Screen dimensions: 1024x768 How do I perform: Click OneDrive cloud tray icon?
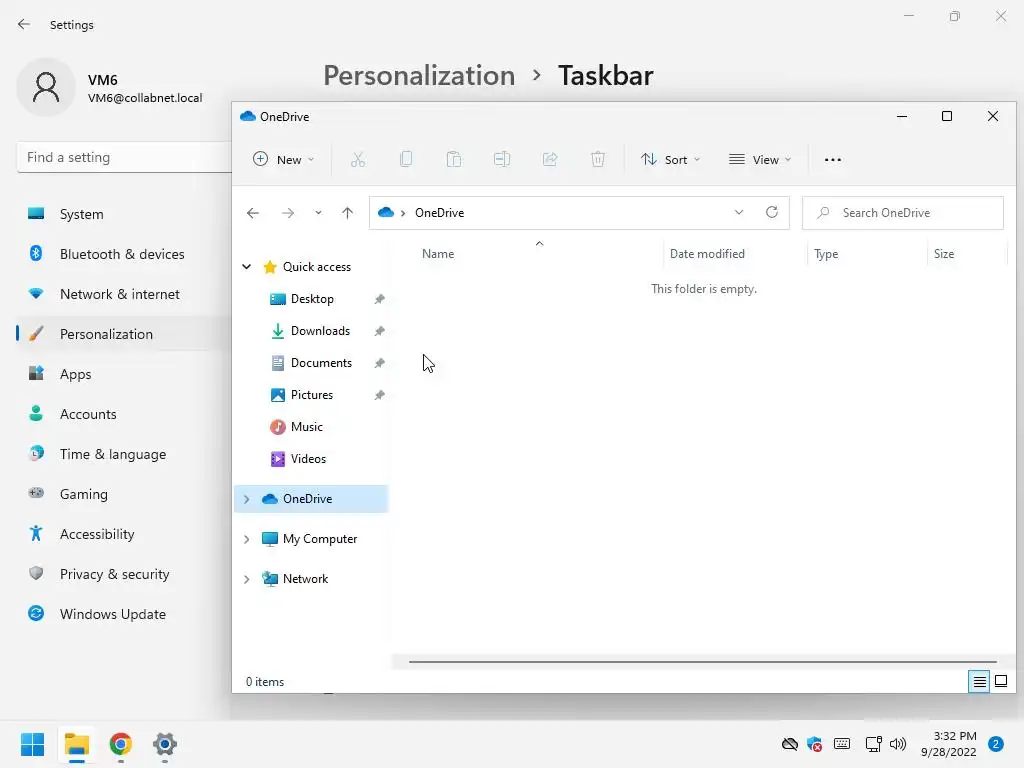pos(790,744)
